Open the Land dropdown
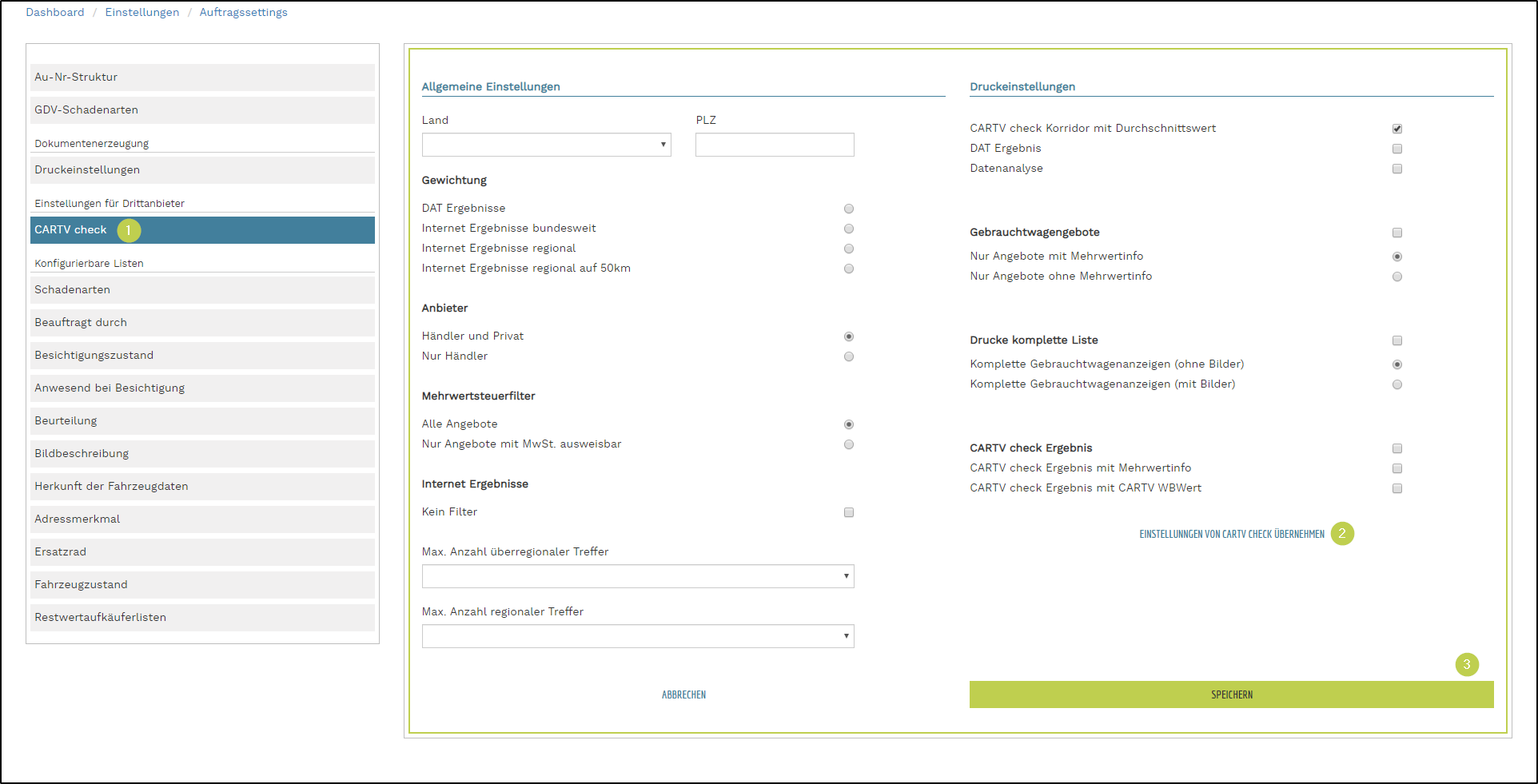1538x784 pixels. pyautogui.click(x=546, y=145)
